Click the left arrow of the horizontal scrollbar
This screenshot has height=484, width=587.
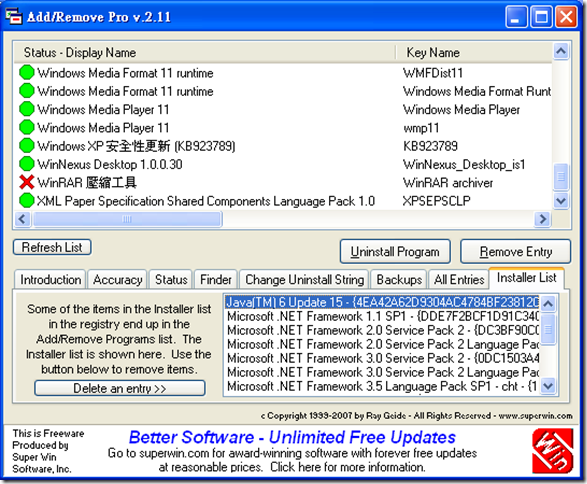[x=22, y=219]
